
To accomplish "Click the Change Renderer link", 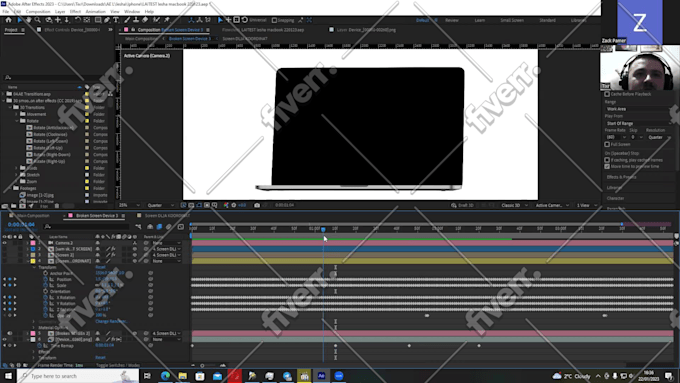I will (111, 321).
